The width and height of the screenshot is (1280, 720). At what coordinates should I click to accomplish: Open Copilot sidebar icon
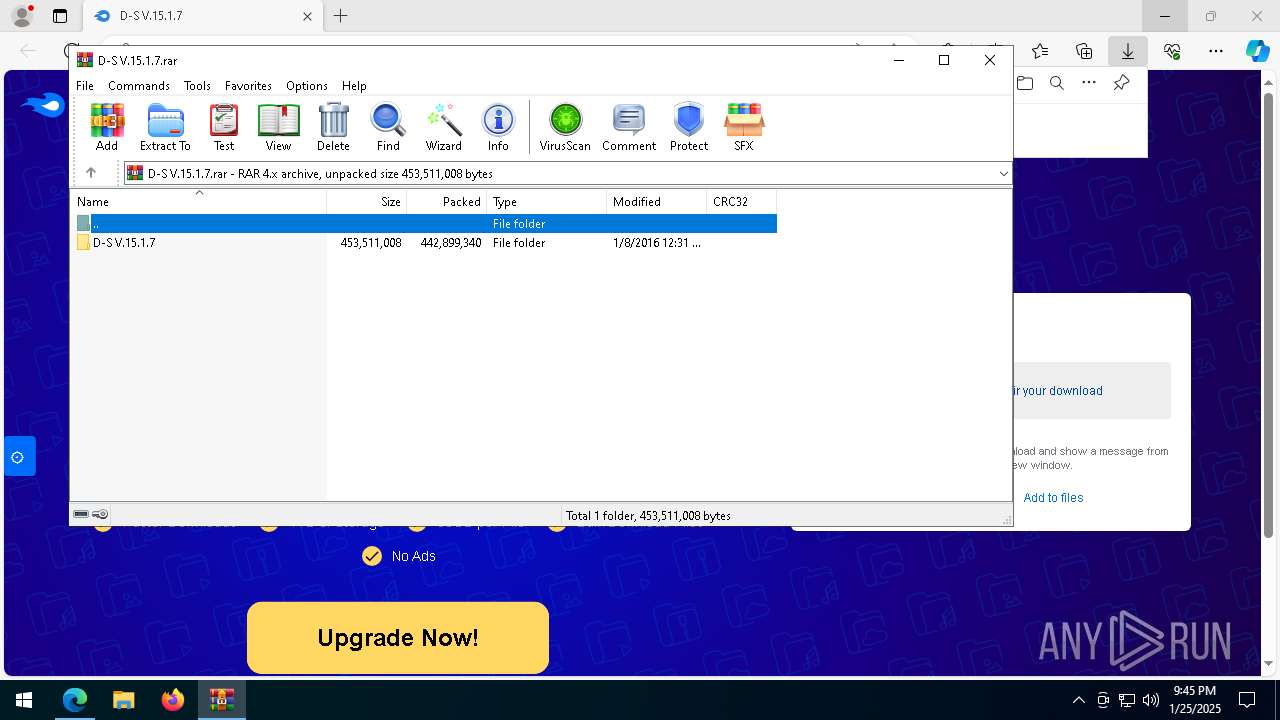tap(1257, 51)
